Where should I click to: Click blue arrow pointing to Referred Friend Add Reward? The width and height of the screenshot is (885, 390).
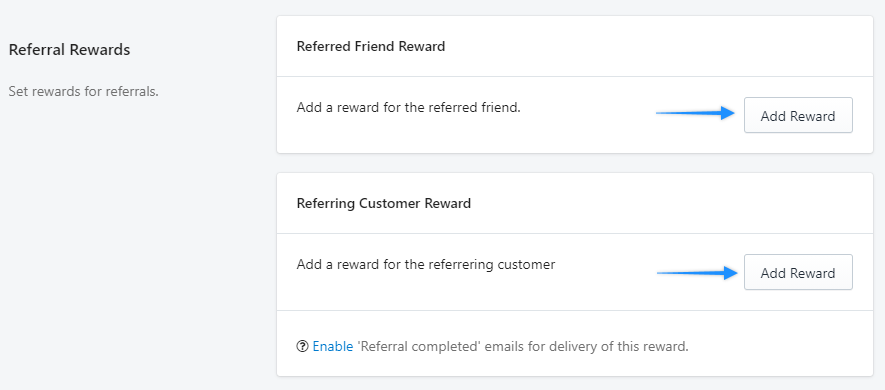tap(695, 113)
